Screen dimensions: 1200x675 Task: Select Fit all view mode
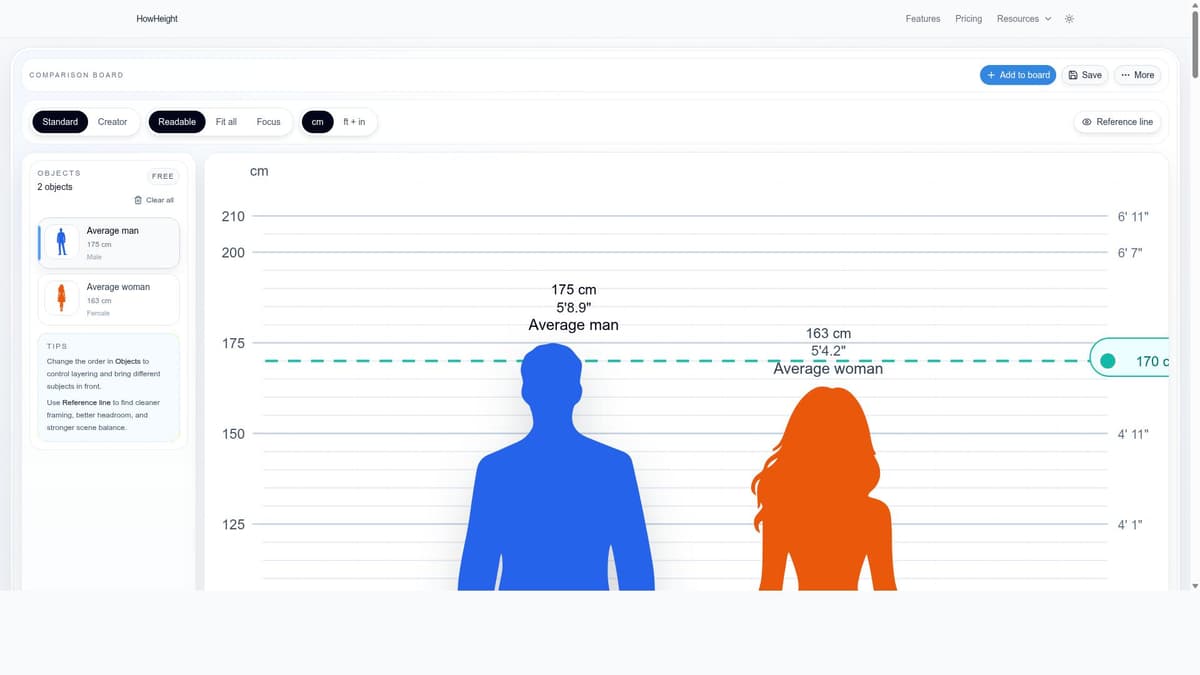(226, 122)
